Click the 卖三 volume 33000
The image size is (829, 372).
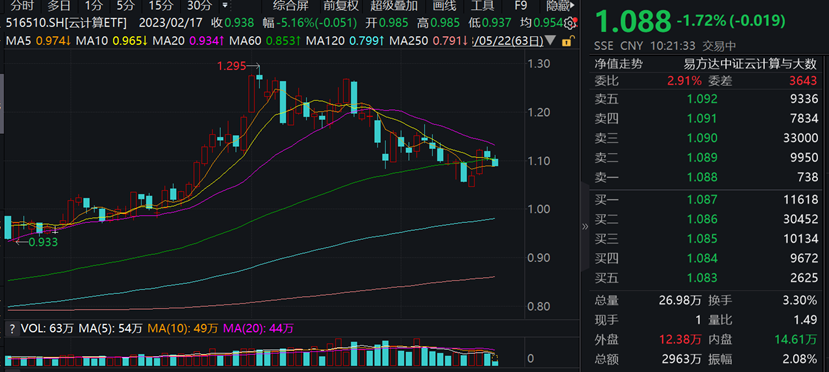(800, 138)
